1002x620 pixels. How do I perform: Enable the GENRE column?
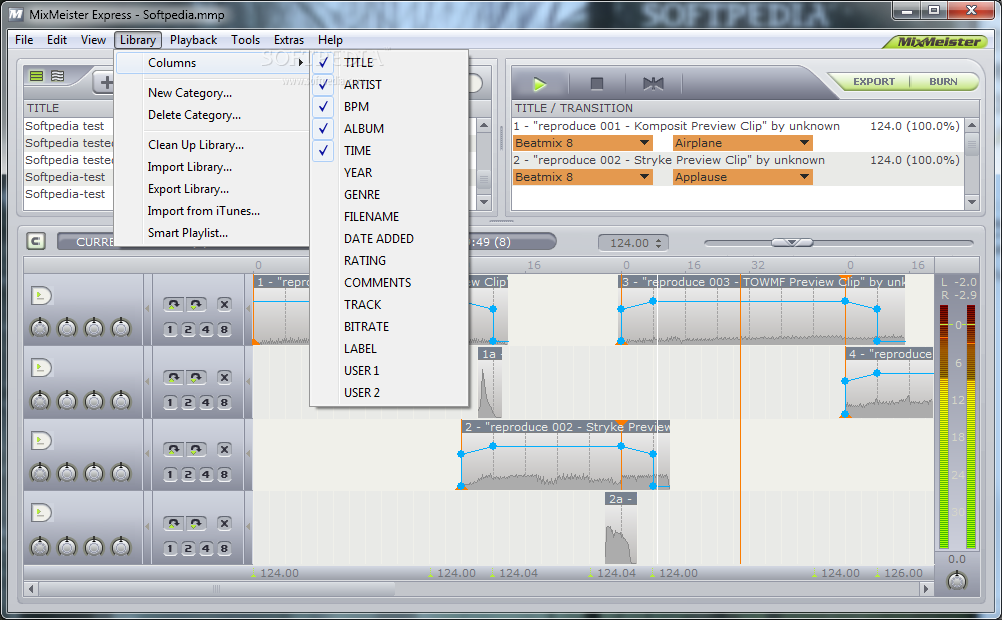coord(389,195)
